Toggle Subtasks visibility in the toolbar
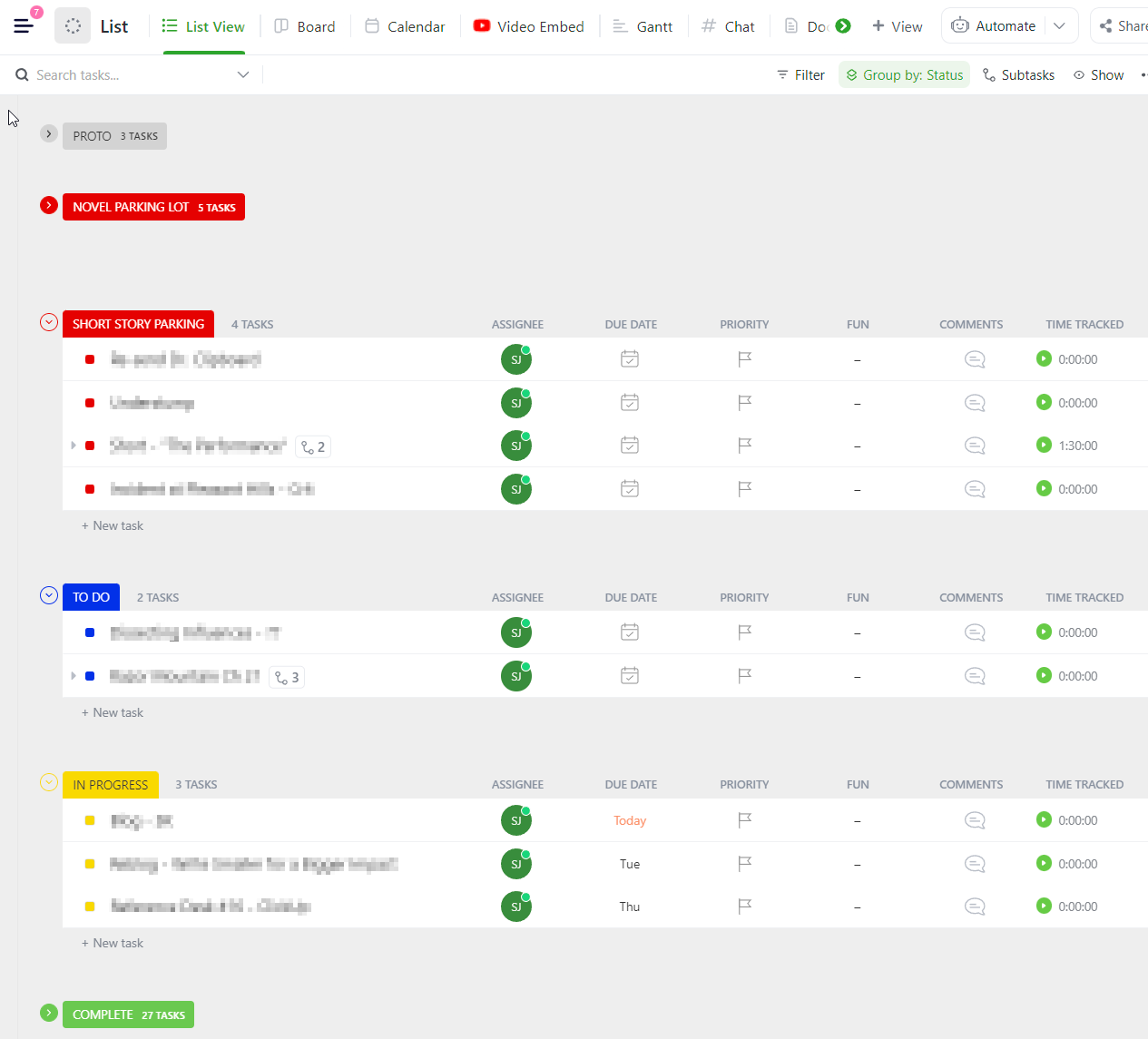This screenshot has width=1148, height=1039. (1018, 74)
